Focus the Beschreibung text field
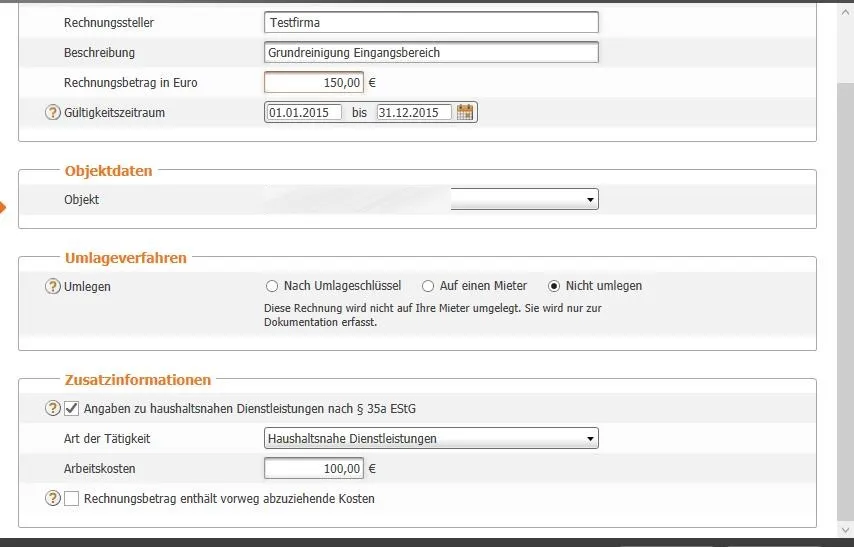 point(432,52)
